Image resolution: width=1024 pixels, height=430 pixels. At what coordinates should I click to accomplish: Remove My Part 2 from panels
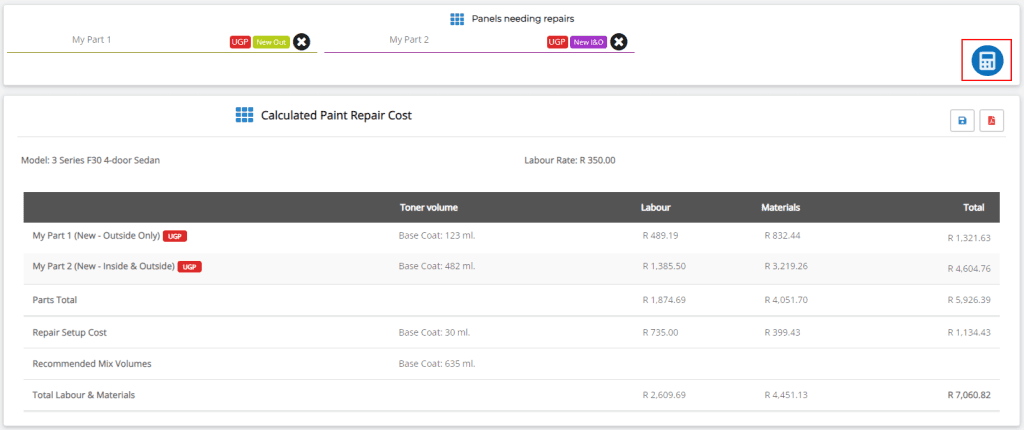click(x=619, y=42)
